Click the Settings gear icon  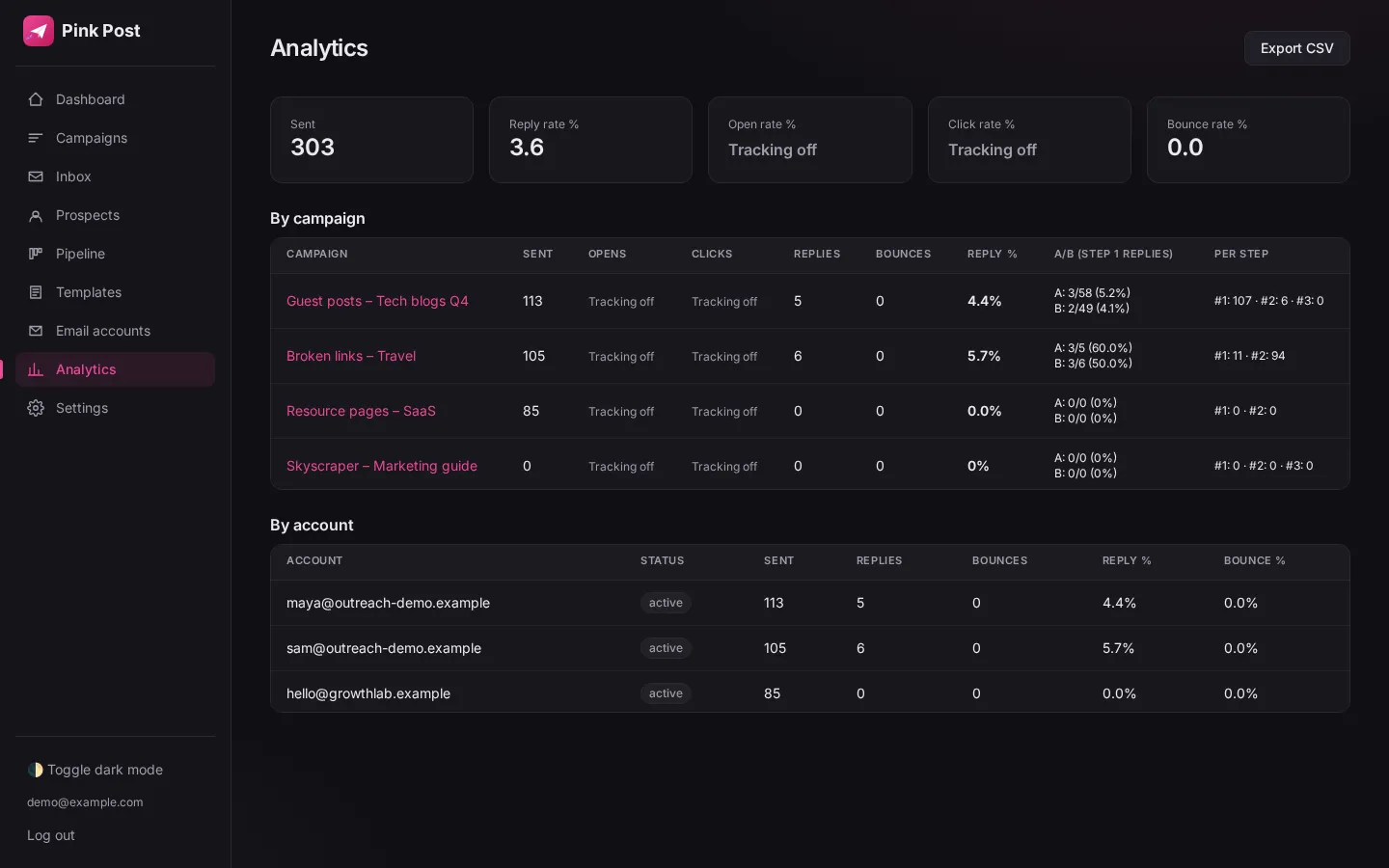[x=36, y=408]
